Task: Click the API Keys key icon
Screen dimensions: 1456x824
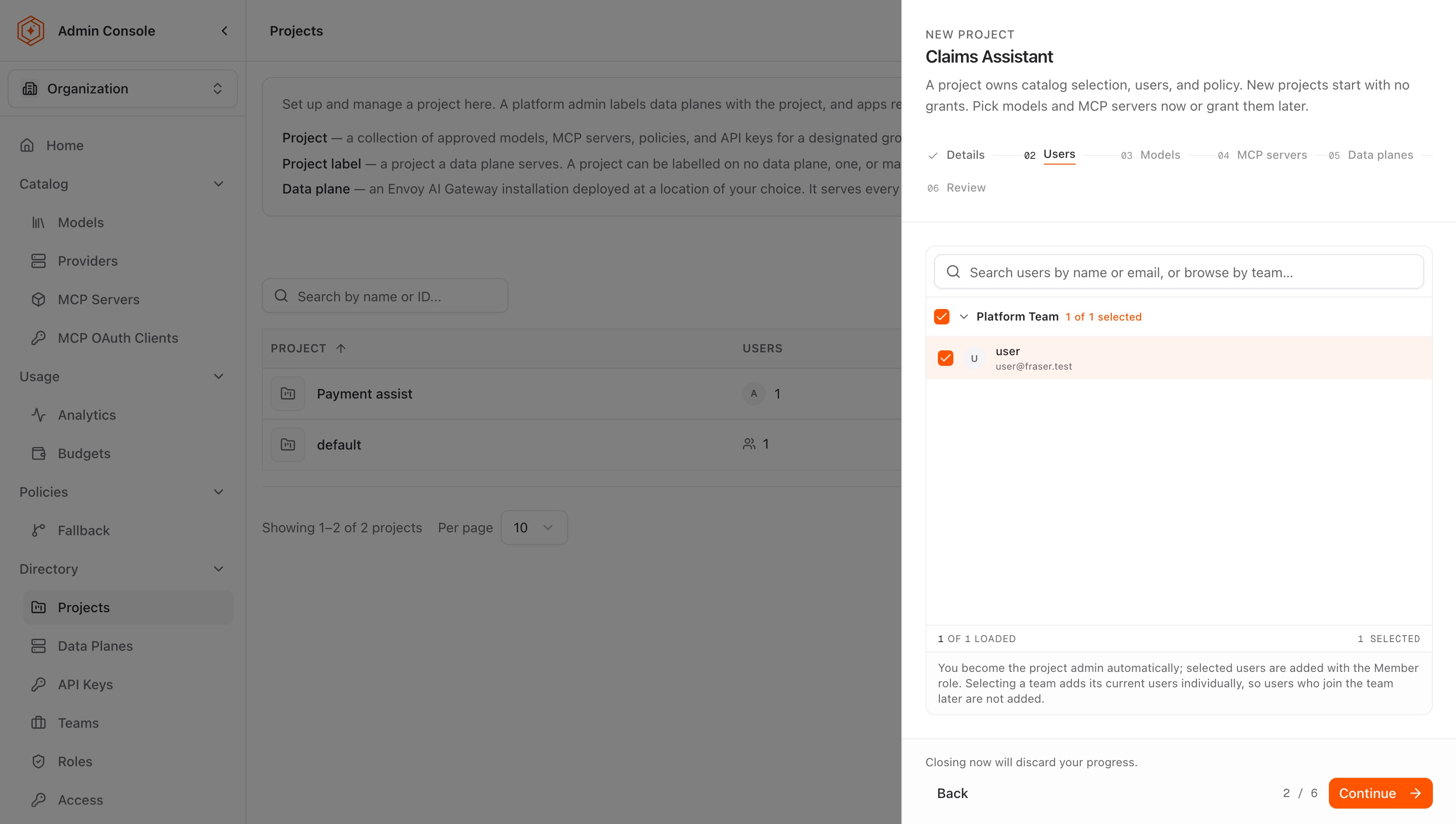Action: click(39, 684)
